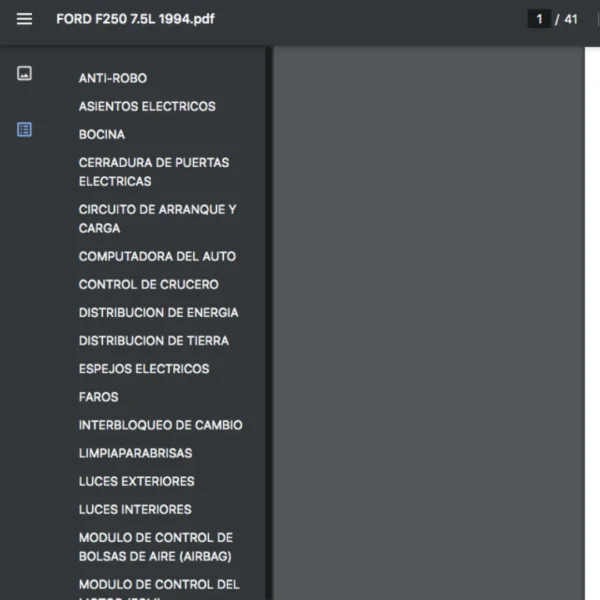The image size is (600, 600).
Task: Jump to the BOCINA section
Action: point(102,134)
